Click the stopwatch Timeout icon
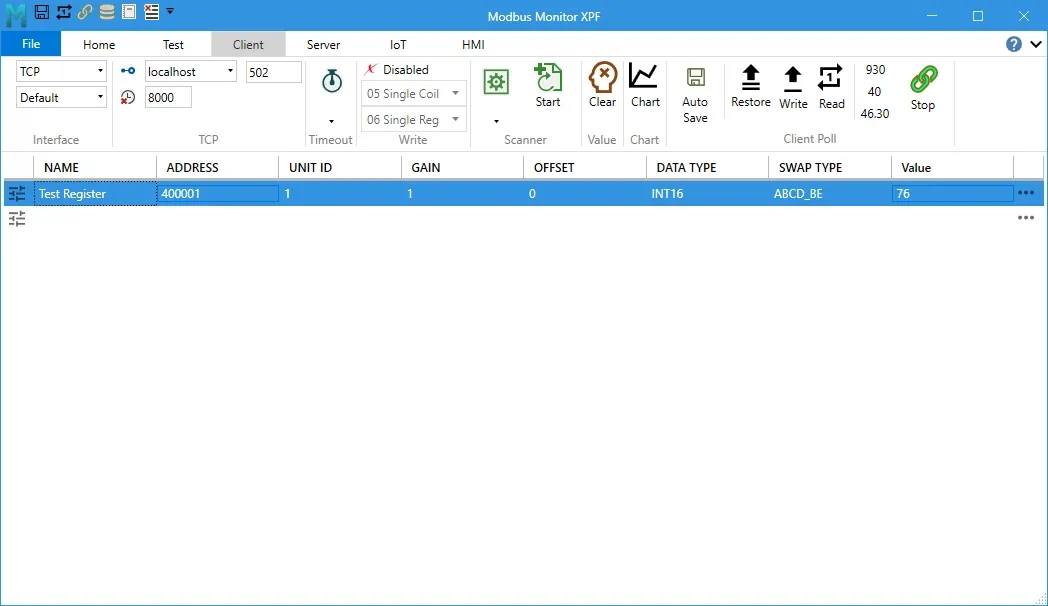Image resolution: width=1048 pixels, height=606 pixels. pos(332,81)
